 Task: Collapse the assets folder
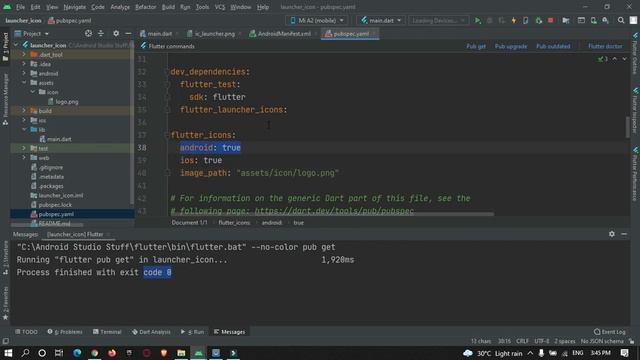24,82
